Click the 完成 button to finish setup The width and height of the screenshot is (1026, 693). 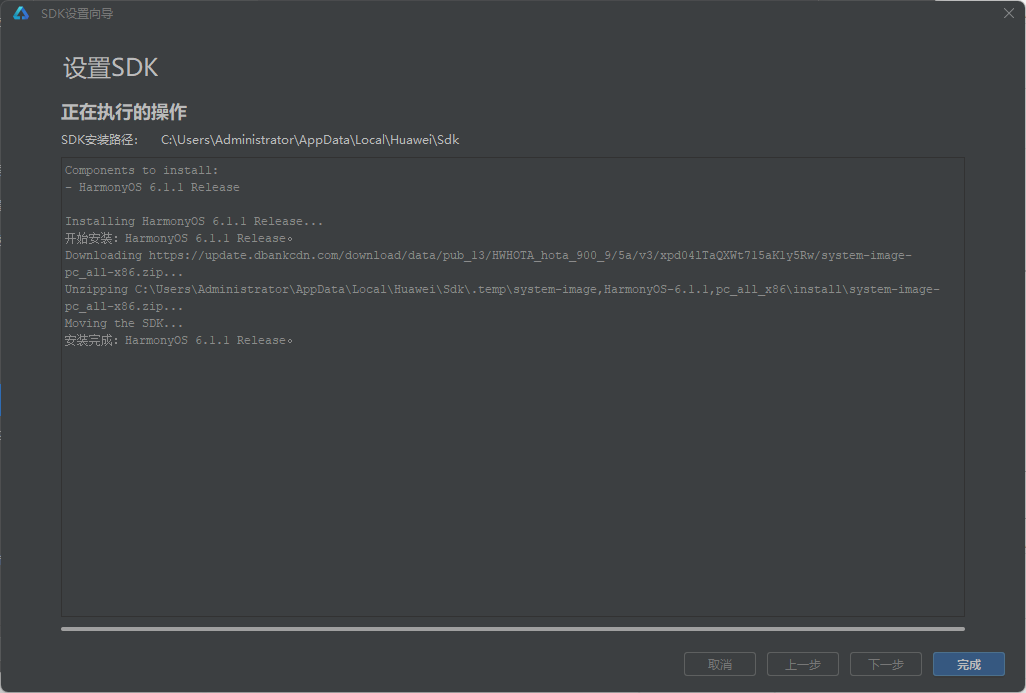pos(968,664)
